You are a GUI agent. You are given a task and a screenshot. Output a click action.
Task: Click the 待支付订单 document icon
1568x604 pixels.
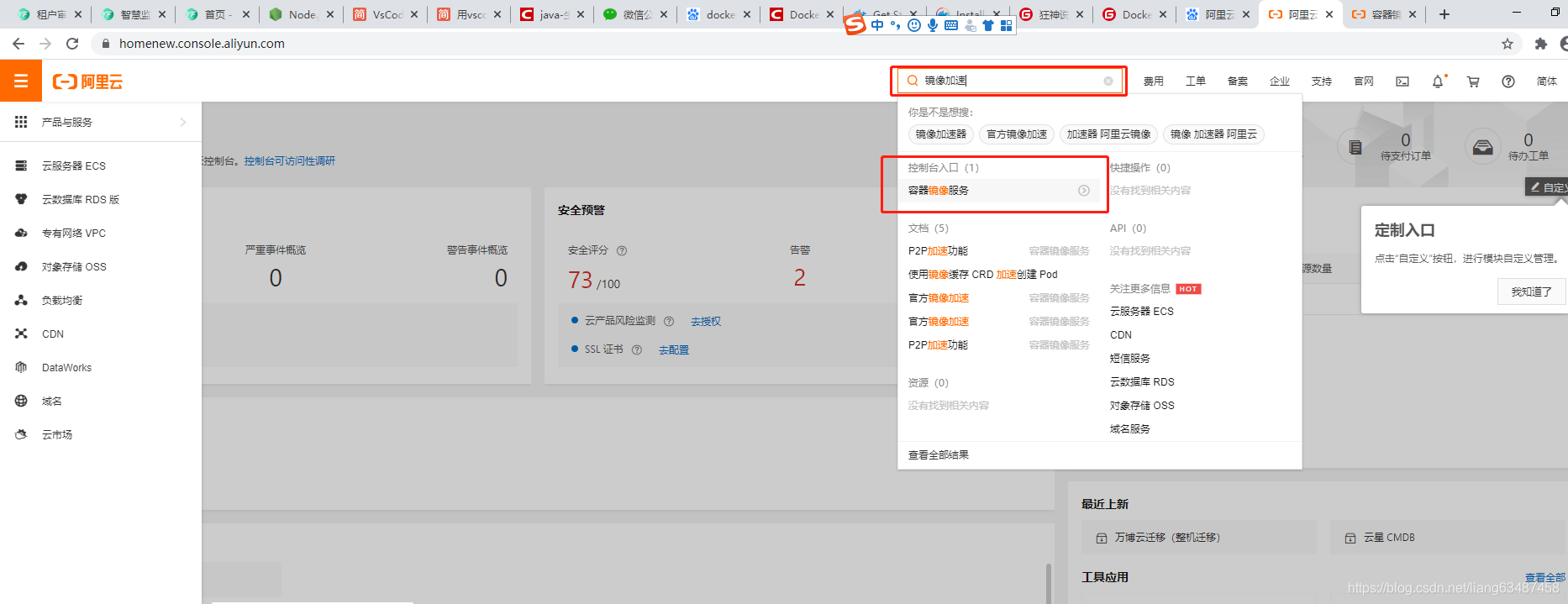1355,147
